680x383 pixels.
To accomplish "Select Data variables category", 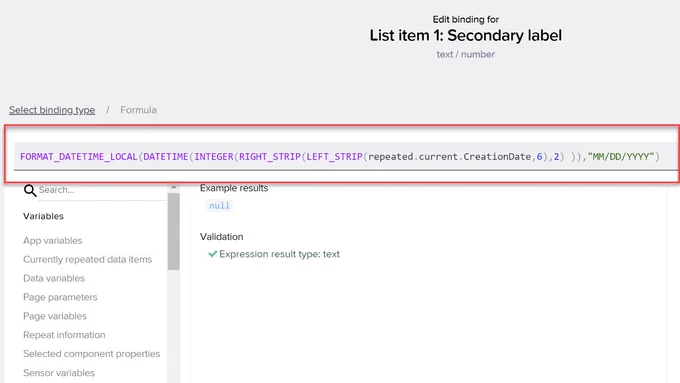I will pos(54,278).
